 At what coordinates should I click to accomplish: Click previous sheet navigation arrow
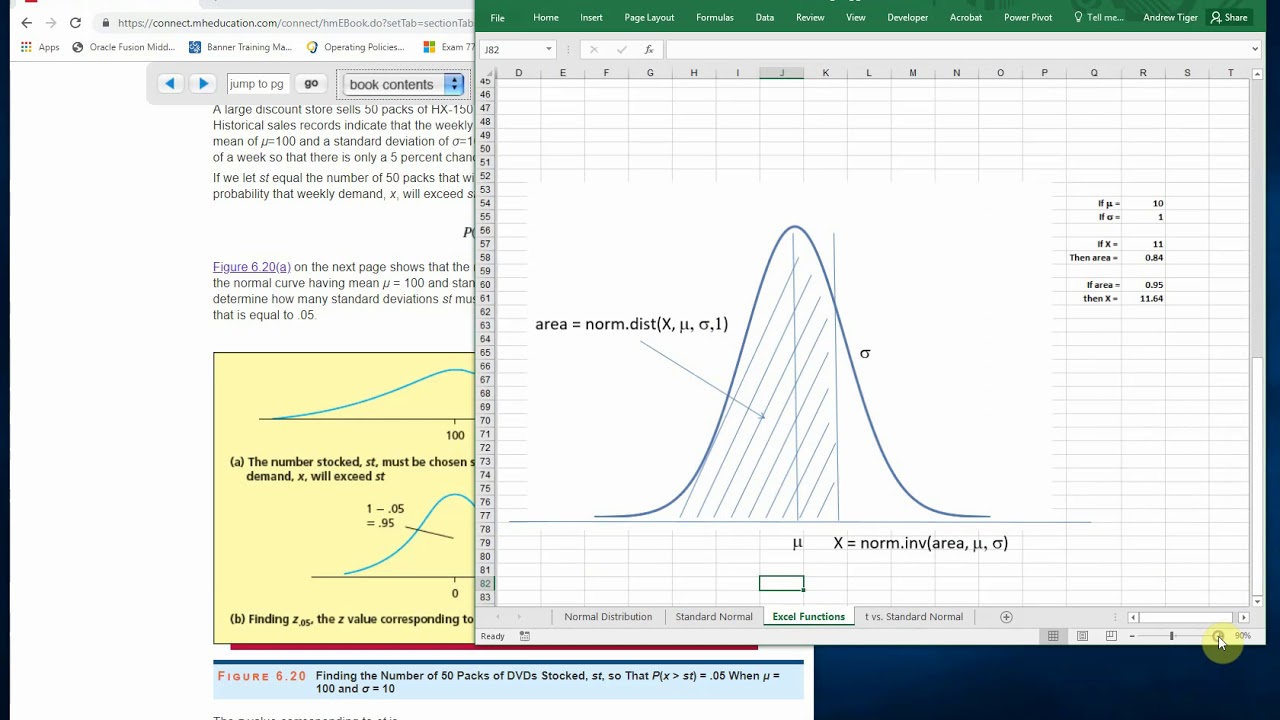(x=497, y=617)
